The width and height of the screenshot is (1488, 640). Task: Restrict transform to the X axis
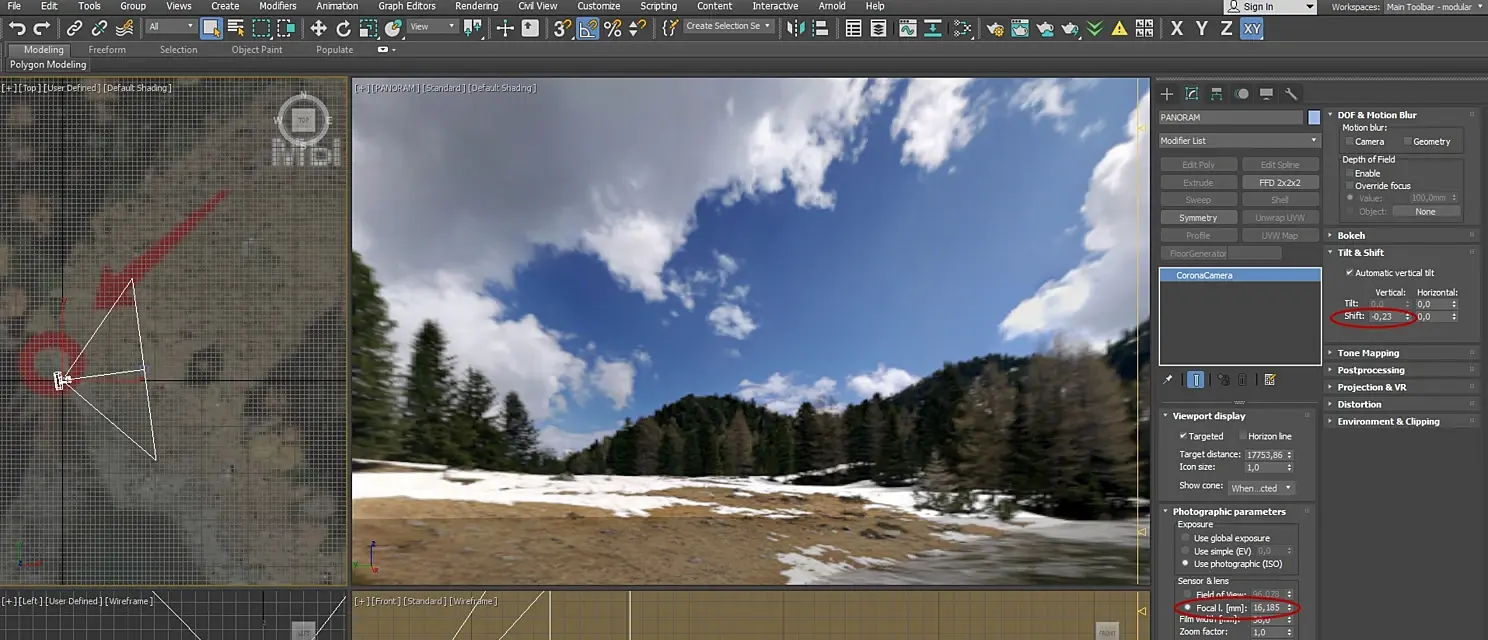[x=1177, y=28]
